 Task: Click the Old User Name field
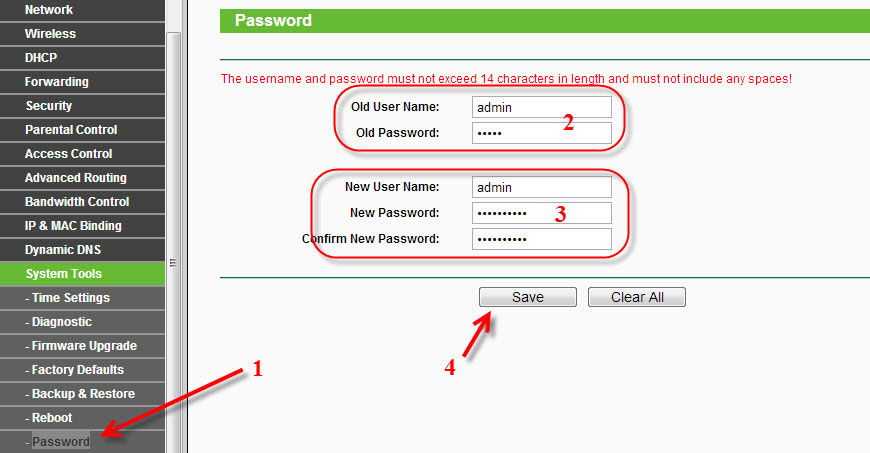[x=542, y=107]
